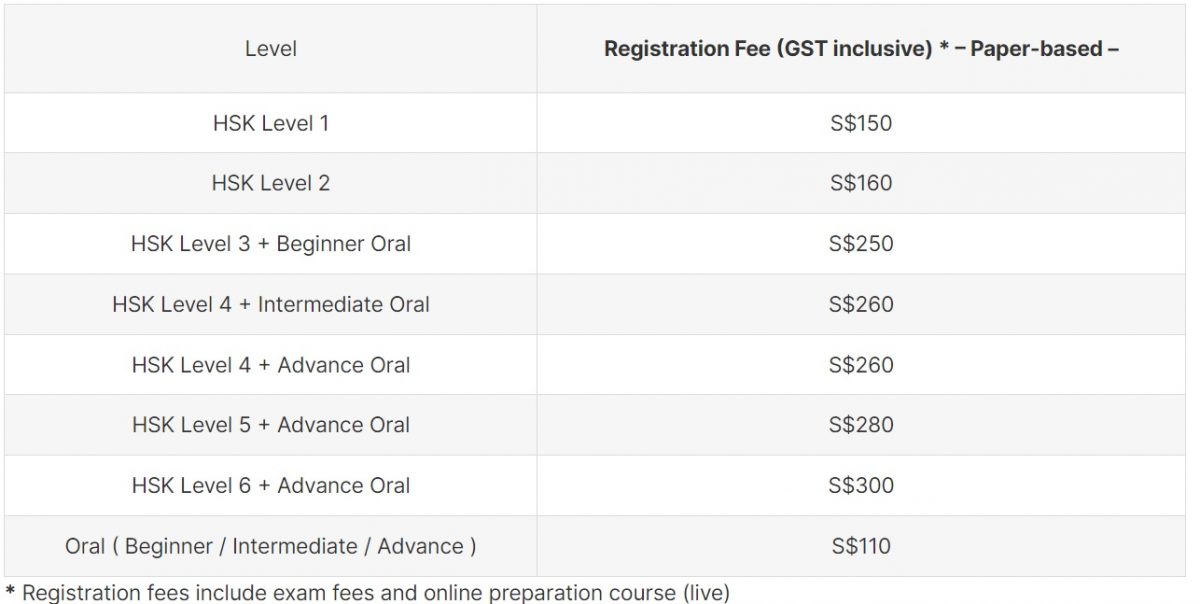Click the S$150 fee for HSK Level 1
The width and height of the screenshot is (1200, 604).
coord(861,123)
